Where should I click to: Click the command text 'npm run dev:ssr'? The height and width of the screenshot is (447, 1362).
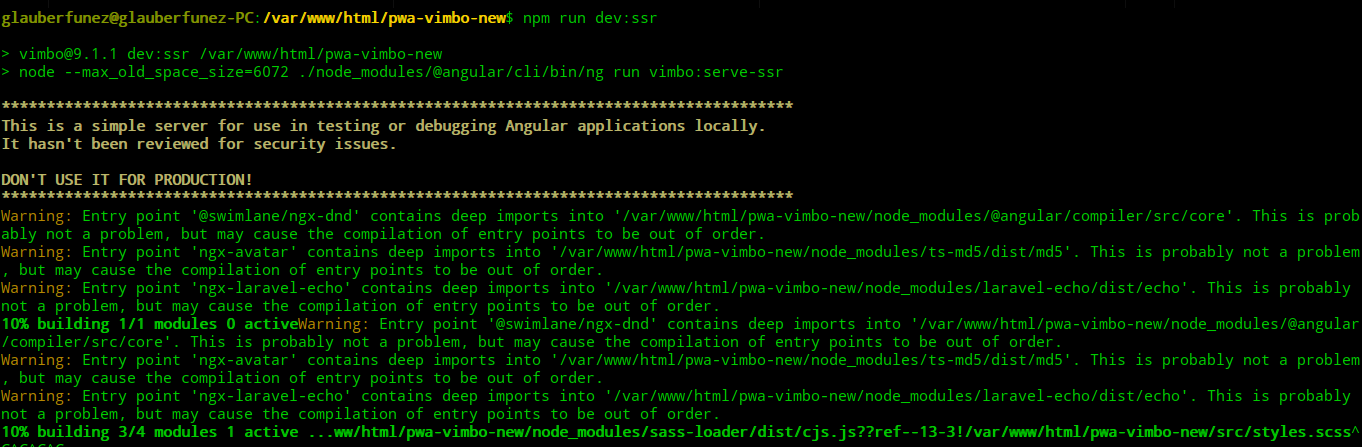(x=590, y=18)
